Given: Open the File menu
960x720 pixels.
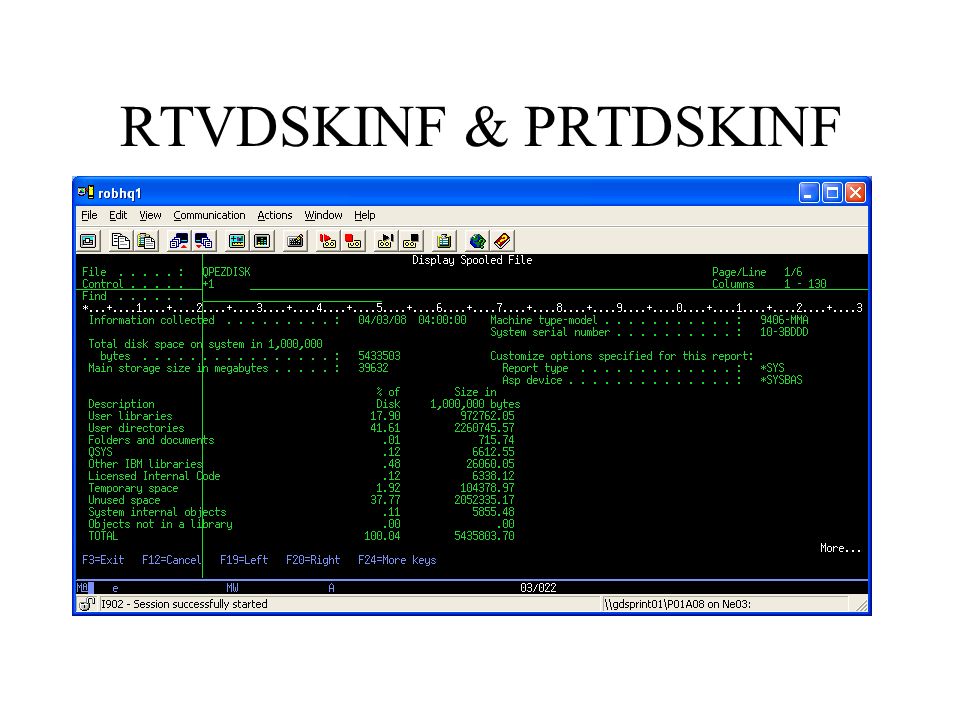Looking at the screenshot, I should point(89,215).
